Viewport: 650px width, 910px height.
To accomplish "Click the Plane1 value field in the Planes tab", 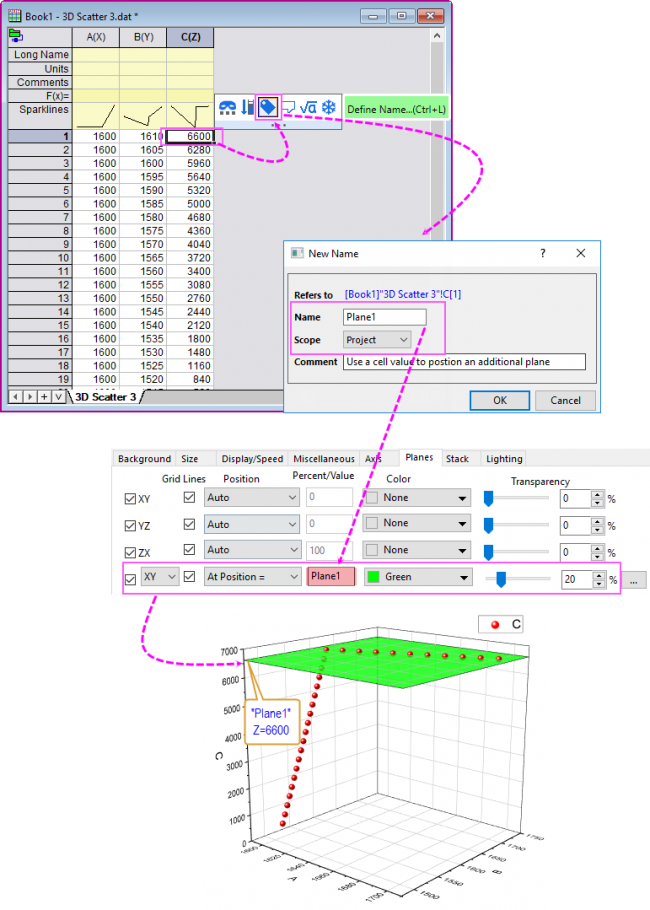I will point(331,576).
